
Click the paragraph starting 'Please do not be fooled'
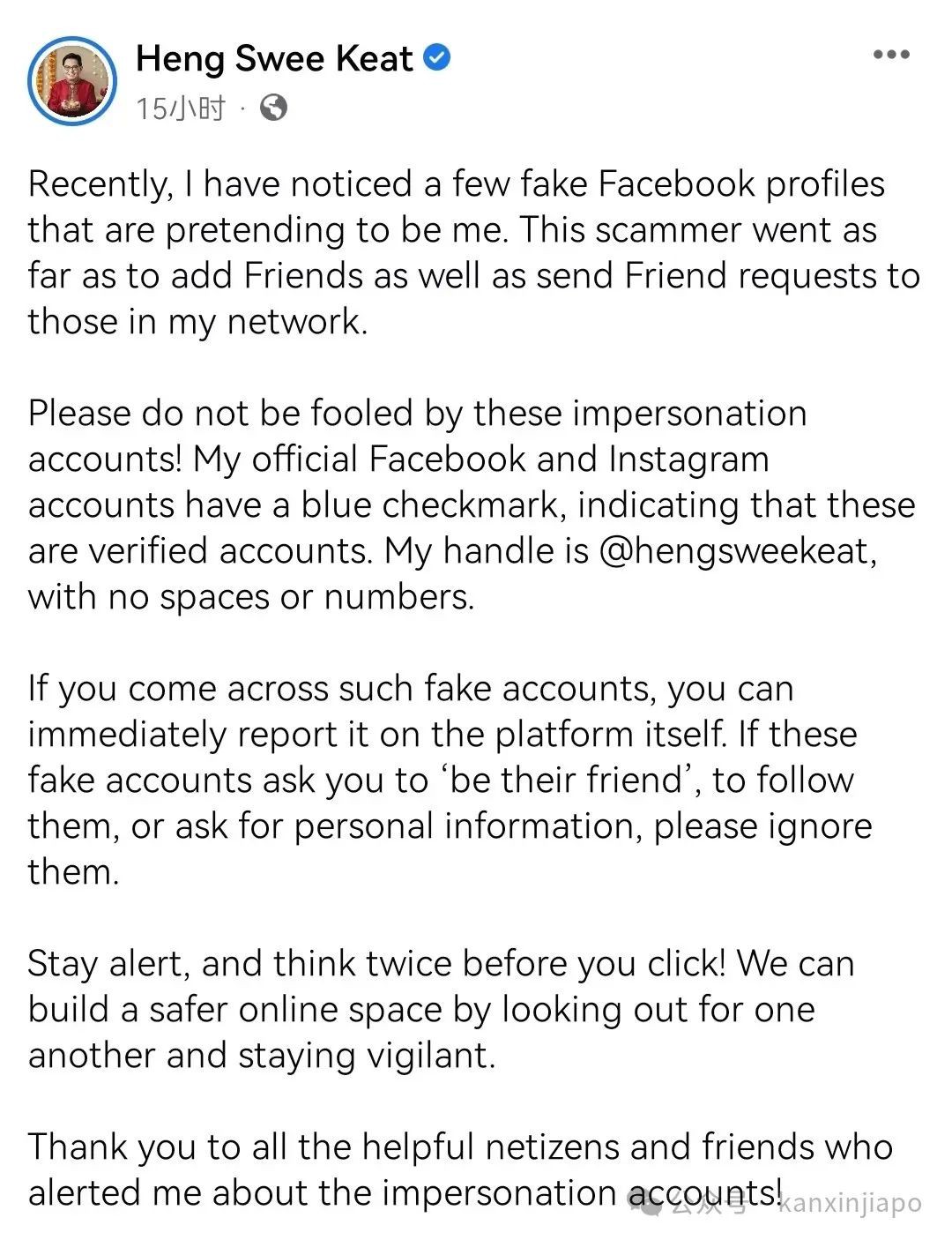tap(472, 504)
